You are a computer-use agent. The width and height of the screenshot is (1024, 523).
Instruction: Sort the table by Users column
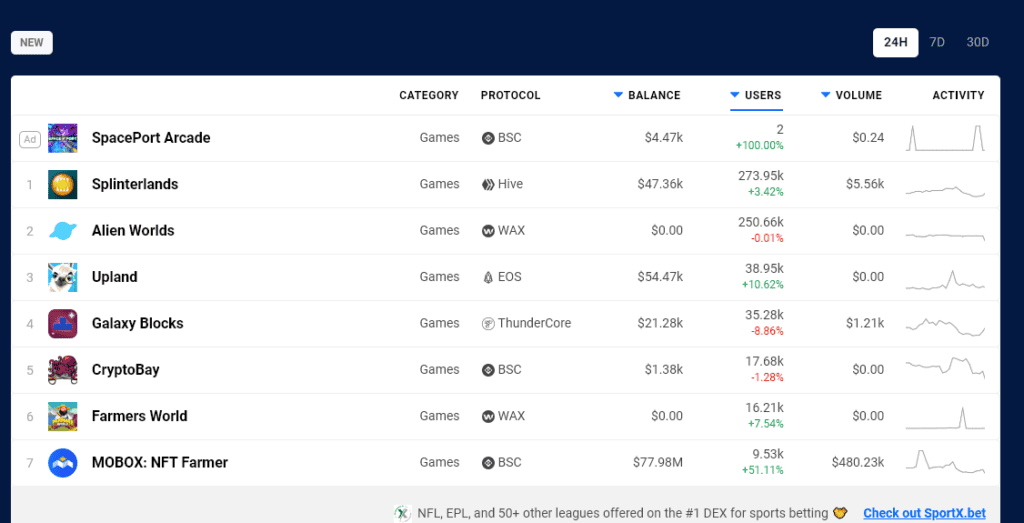756,95
